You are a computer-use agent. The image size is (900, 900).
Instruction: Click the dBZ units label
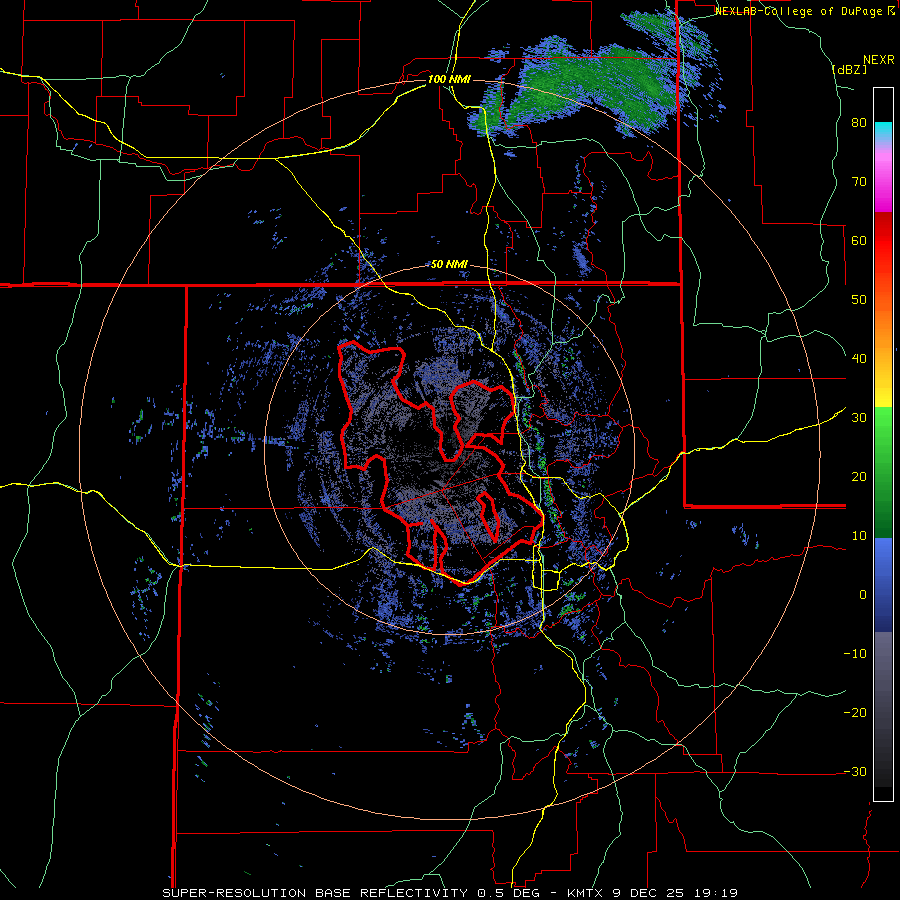tap(849, 69)
